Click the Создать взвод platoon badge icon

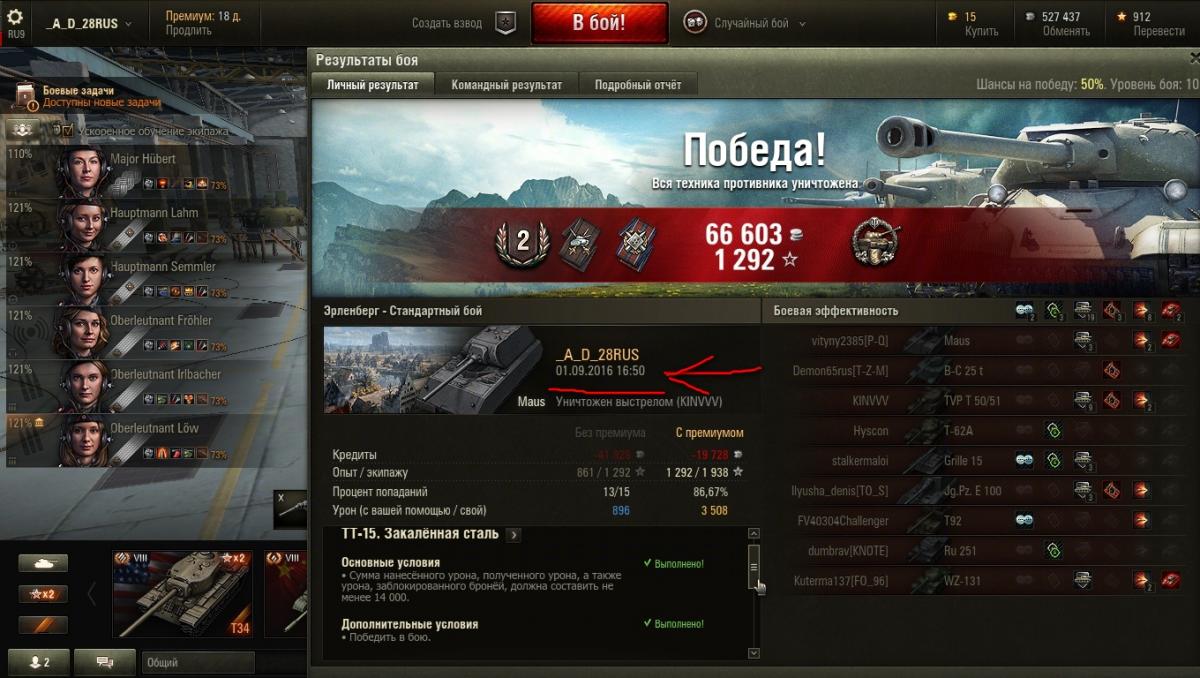point(506,23)
